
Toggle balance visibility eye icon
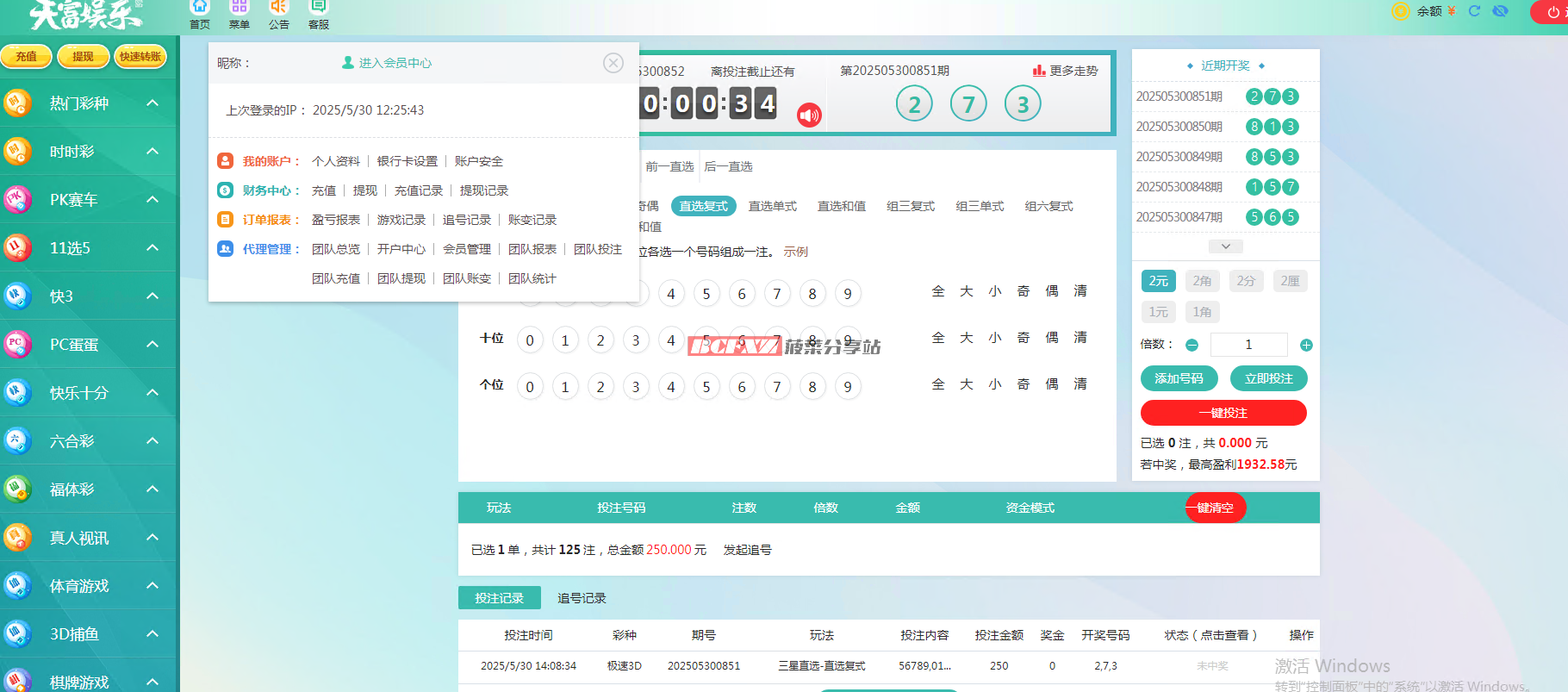[x=1500, y=11]
